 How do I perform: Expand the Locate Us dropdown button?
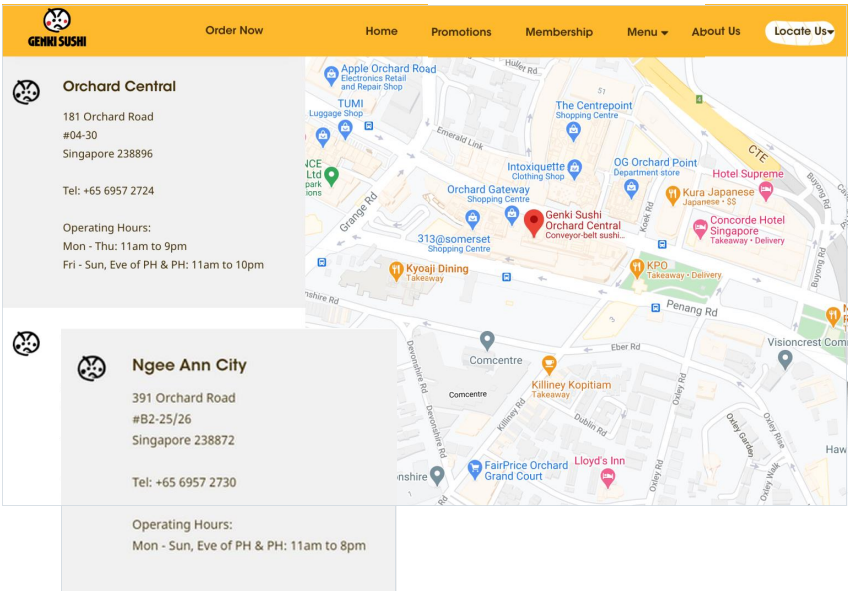[x=800, y=32]
